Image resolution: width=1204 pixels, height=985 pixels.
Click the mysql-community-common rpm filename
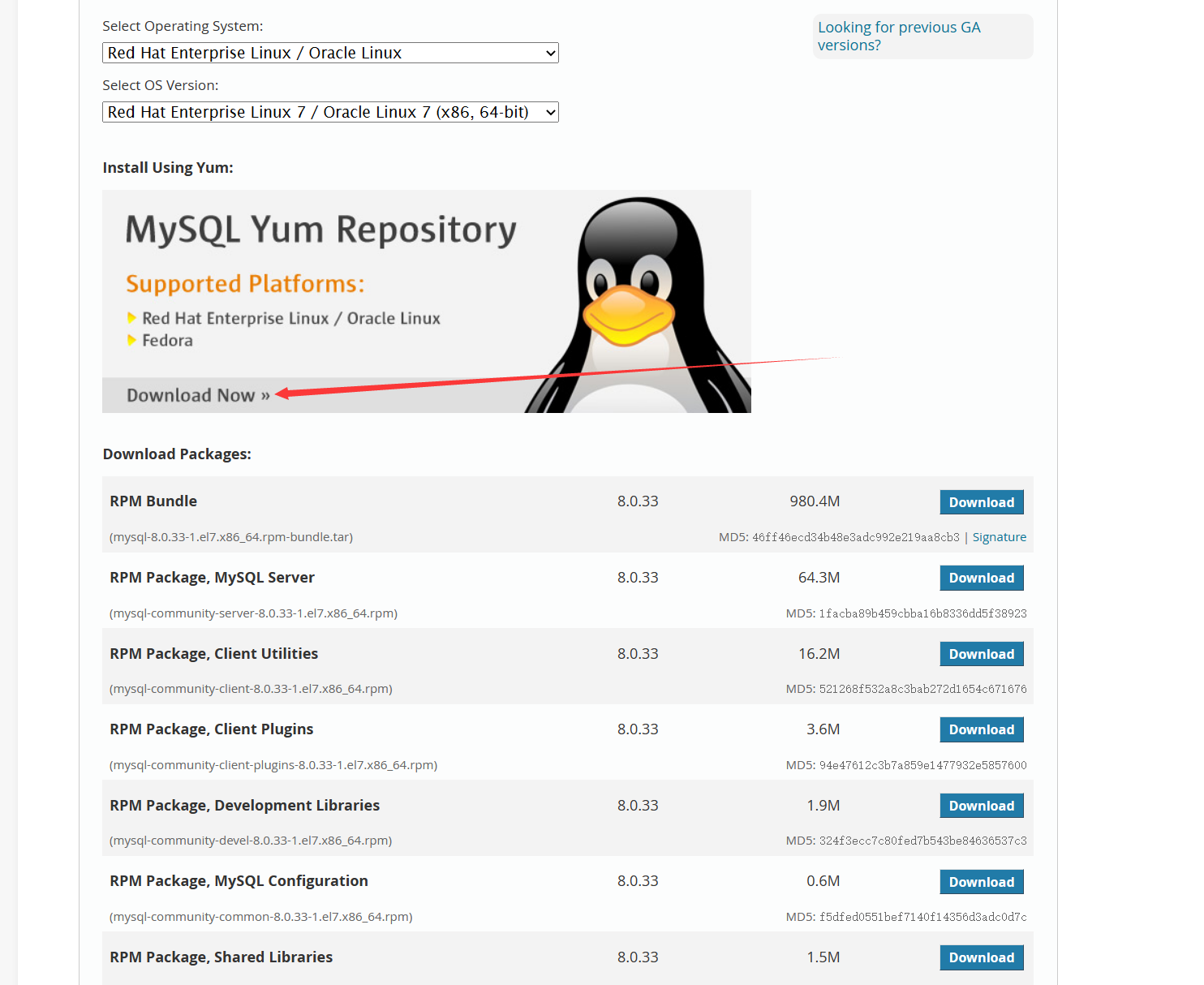click(x=260, y=917)
